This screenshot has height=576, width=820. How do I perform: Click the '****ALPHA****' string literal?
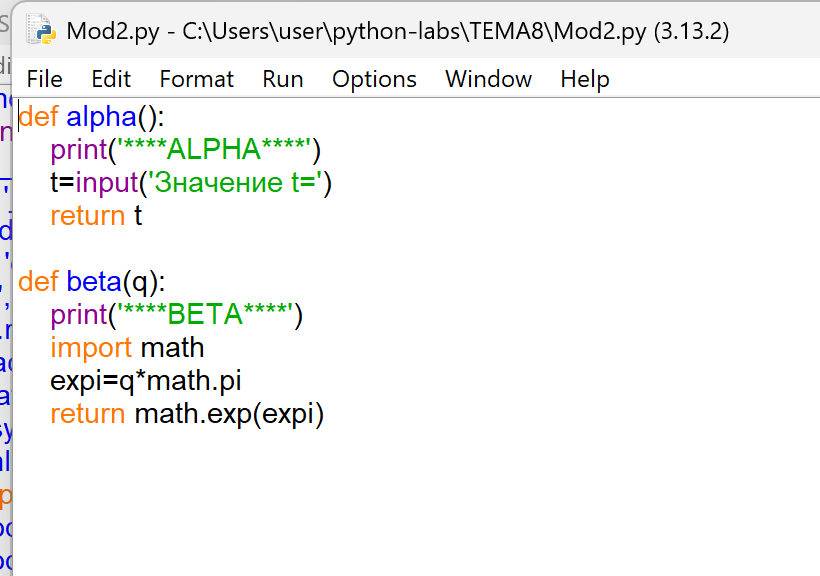[x=214, y=150]
